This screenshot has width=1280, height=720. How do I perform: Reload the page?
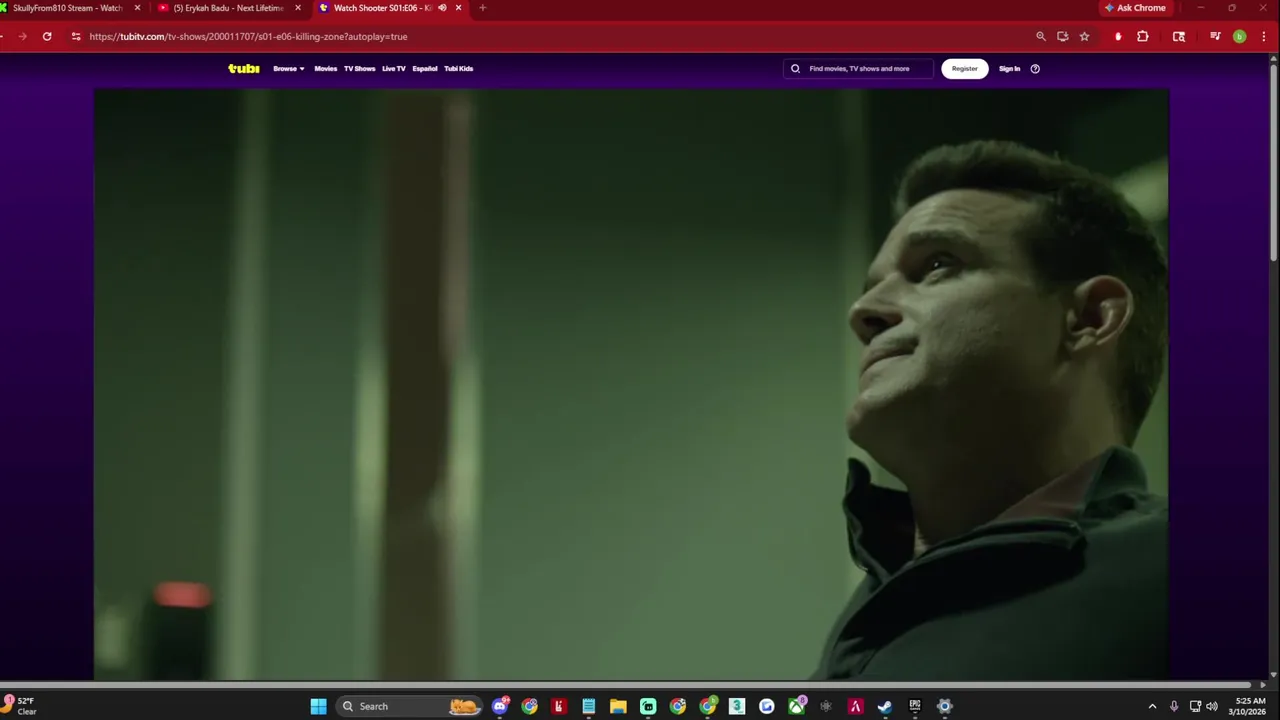[47, 36]
